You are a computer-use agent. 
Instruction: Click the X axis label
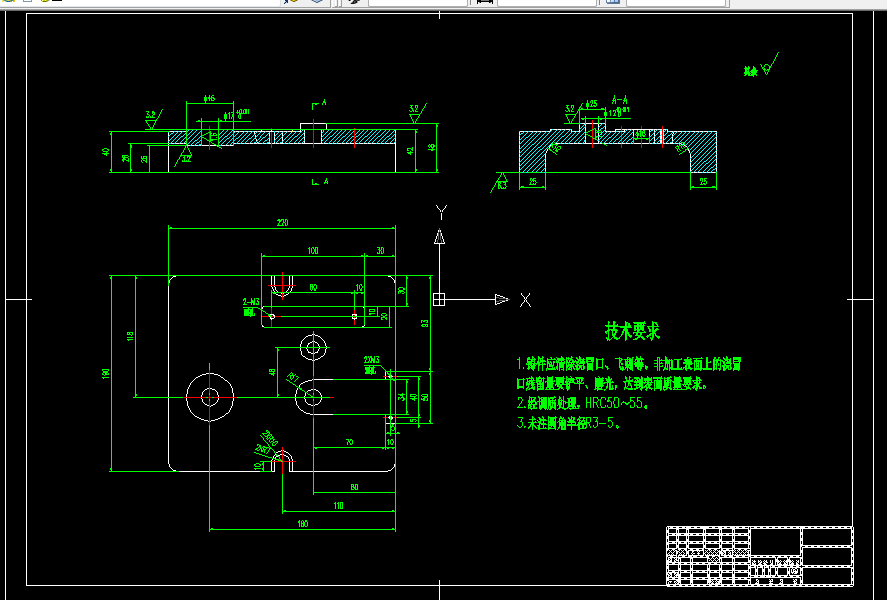click(526, 300)
